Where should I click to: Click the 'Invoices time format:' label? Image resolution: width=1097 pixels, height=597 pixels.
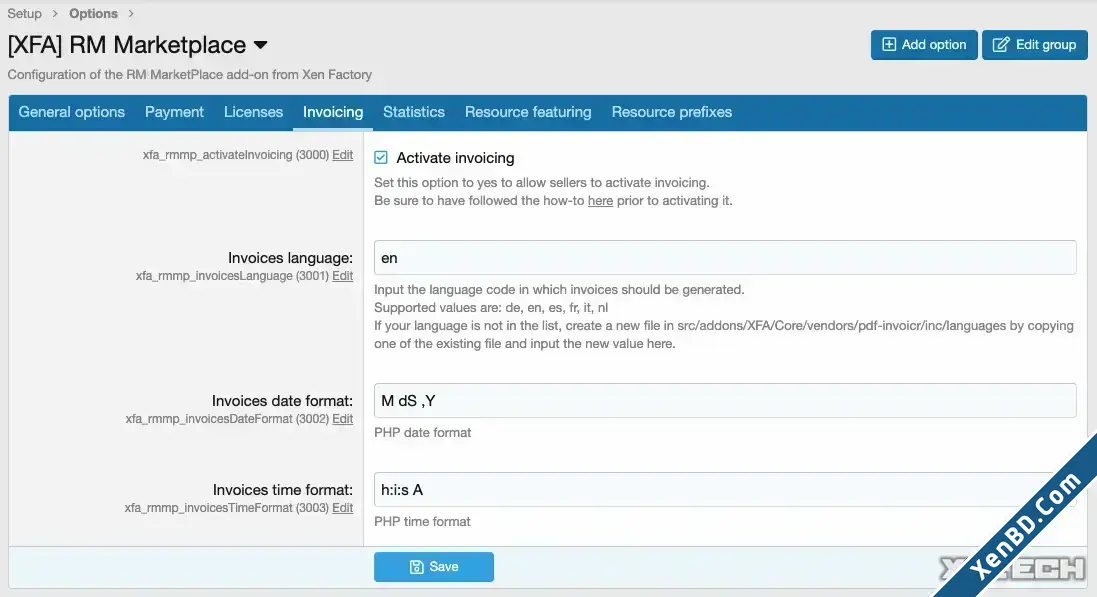pos(283,490)
